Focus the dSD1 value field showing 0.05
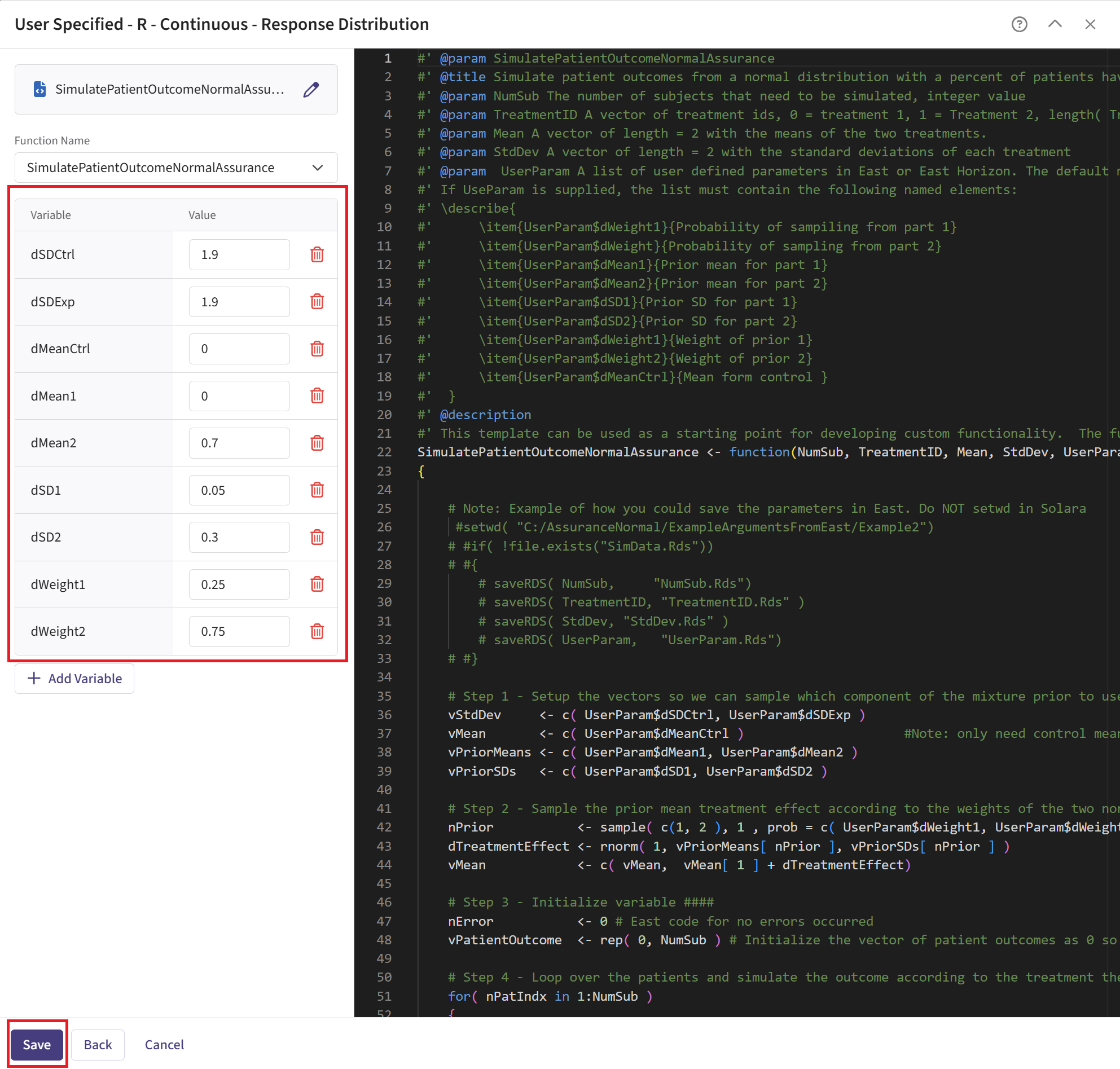The width and height of the screenshot is (1120, 1069). (x=239, y=490)
